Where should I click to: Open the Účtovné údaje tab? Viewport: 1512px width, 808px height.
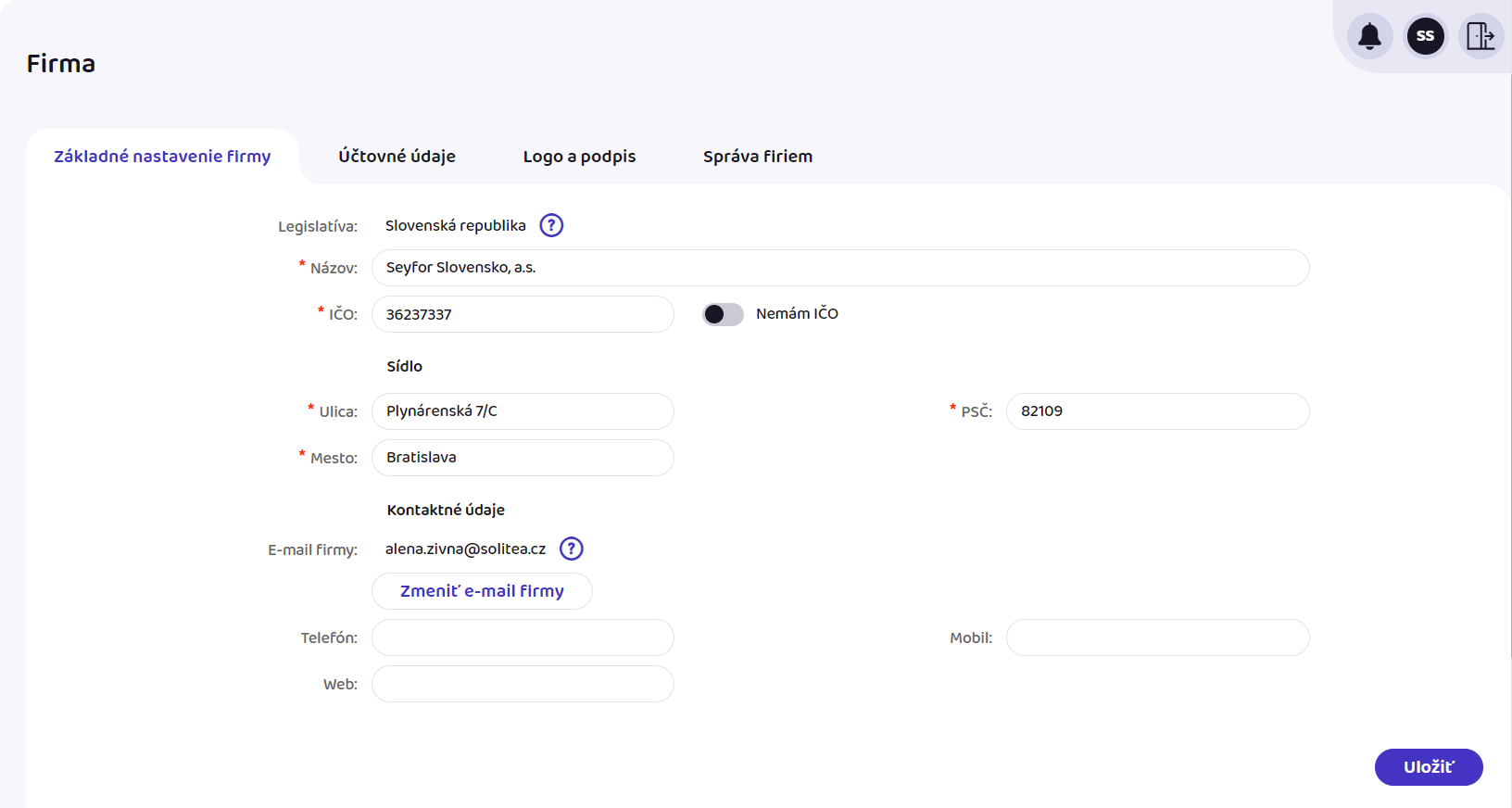point(397,157)
